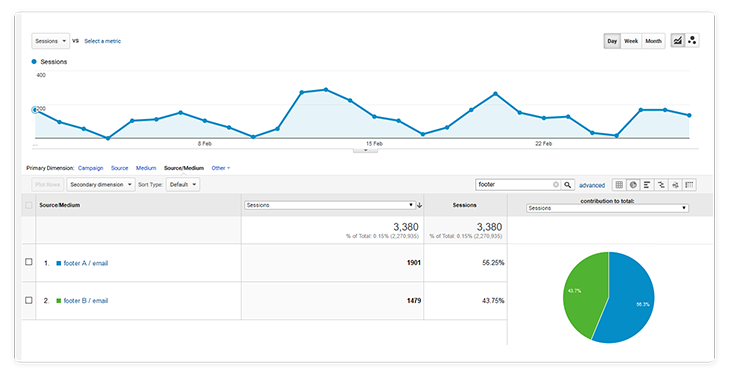Switch graph to Day view
Image resolution: width=730 pixels, height=380 pixels.
click(612, 41)
